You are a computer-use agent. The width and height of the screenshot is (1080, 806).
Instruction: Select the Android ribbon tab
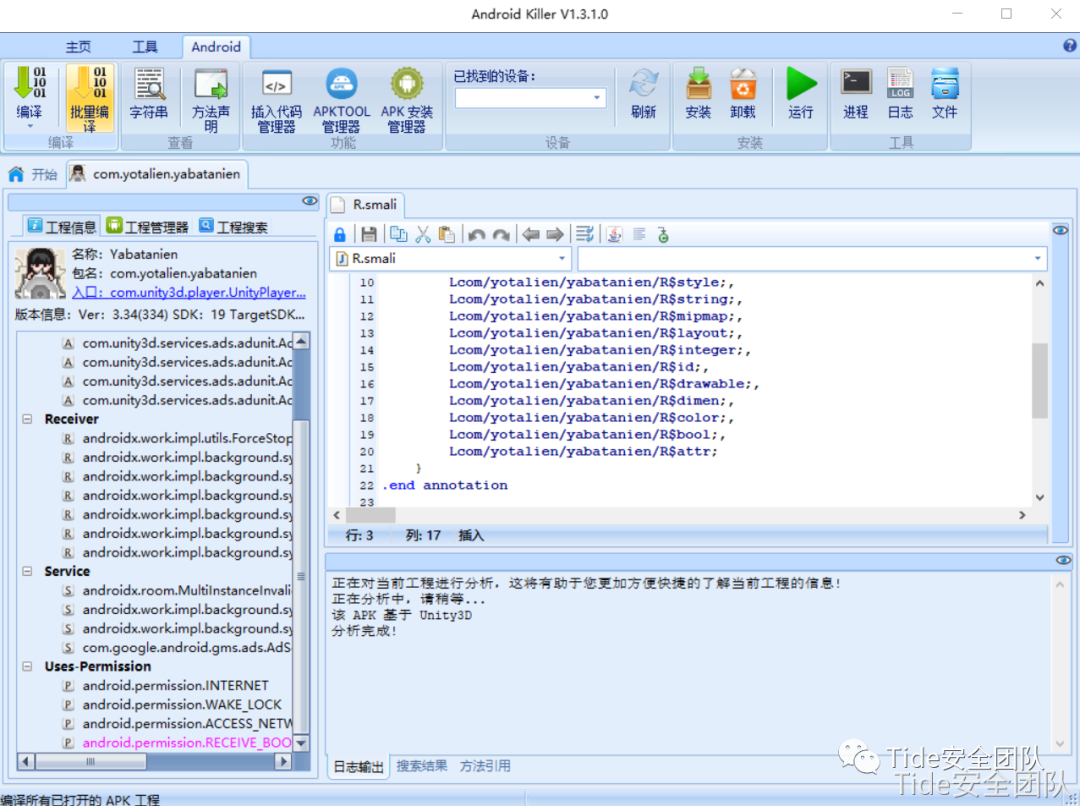pos(216,47)
